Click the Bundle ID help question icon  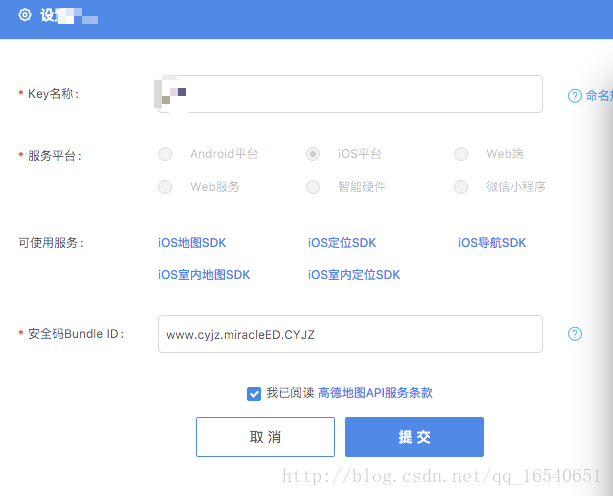point(575,334)
